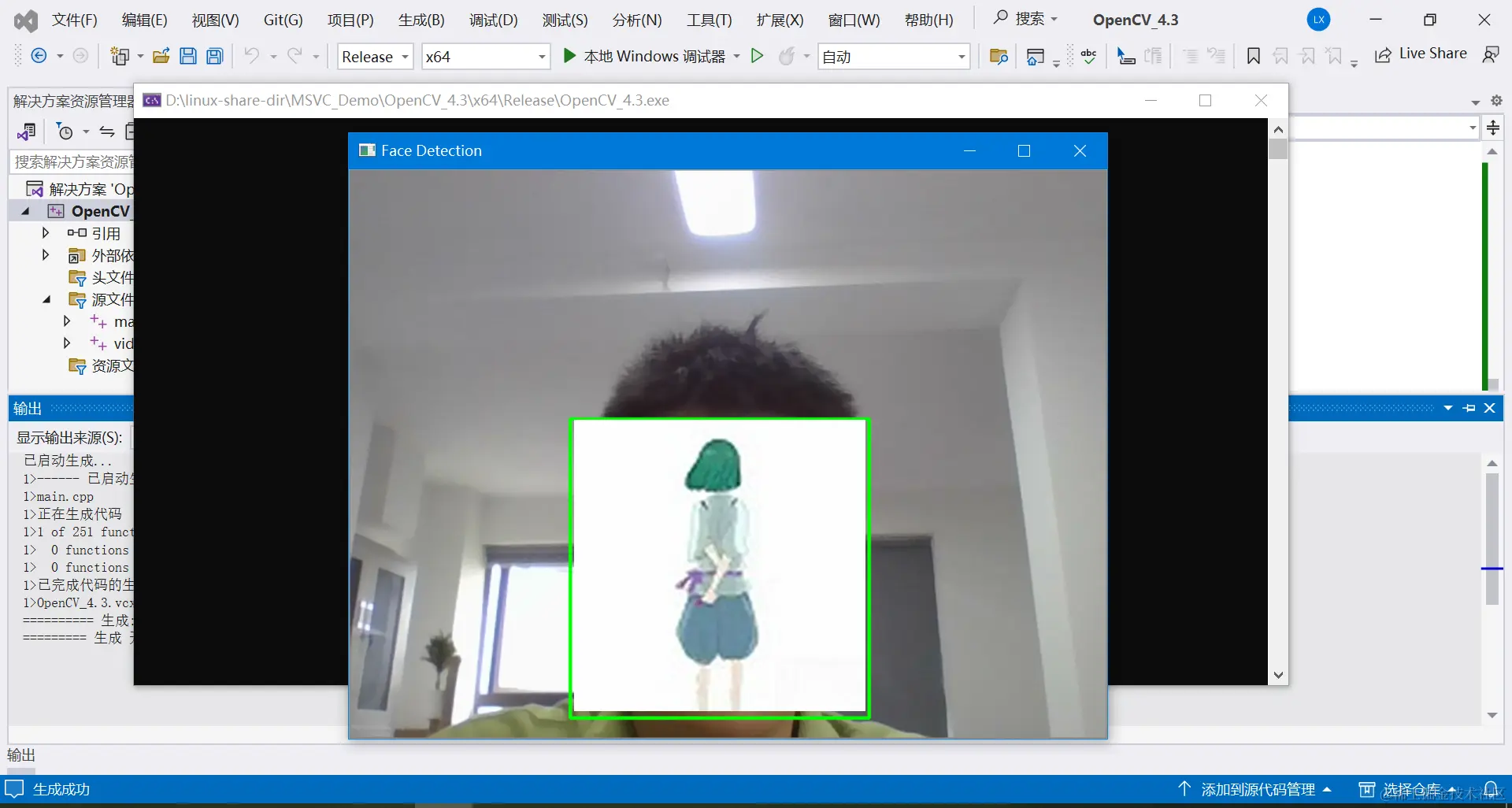
Task: Open the new project dropdown arrow
Action: coord(140,56)
